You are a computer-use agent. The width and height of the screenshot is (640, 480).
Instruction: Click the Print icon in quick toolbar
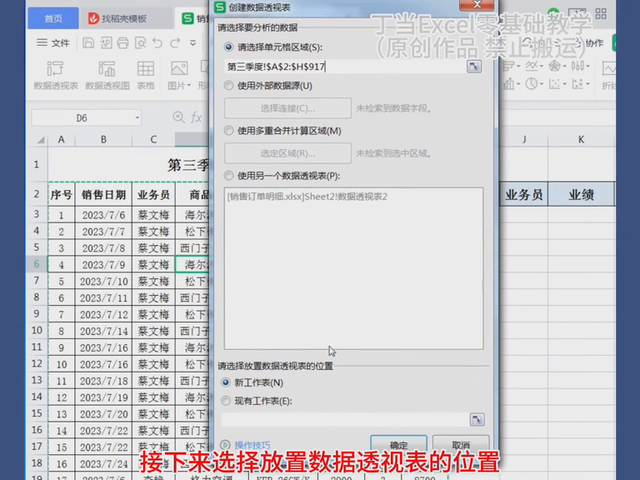[x=123, y=43]
